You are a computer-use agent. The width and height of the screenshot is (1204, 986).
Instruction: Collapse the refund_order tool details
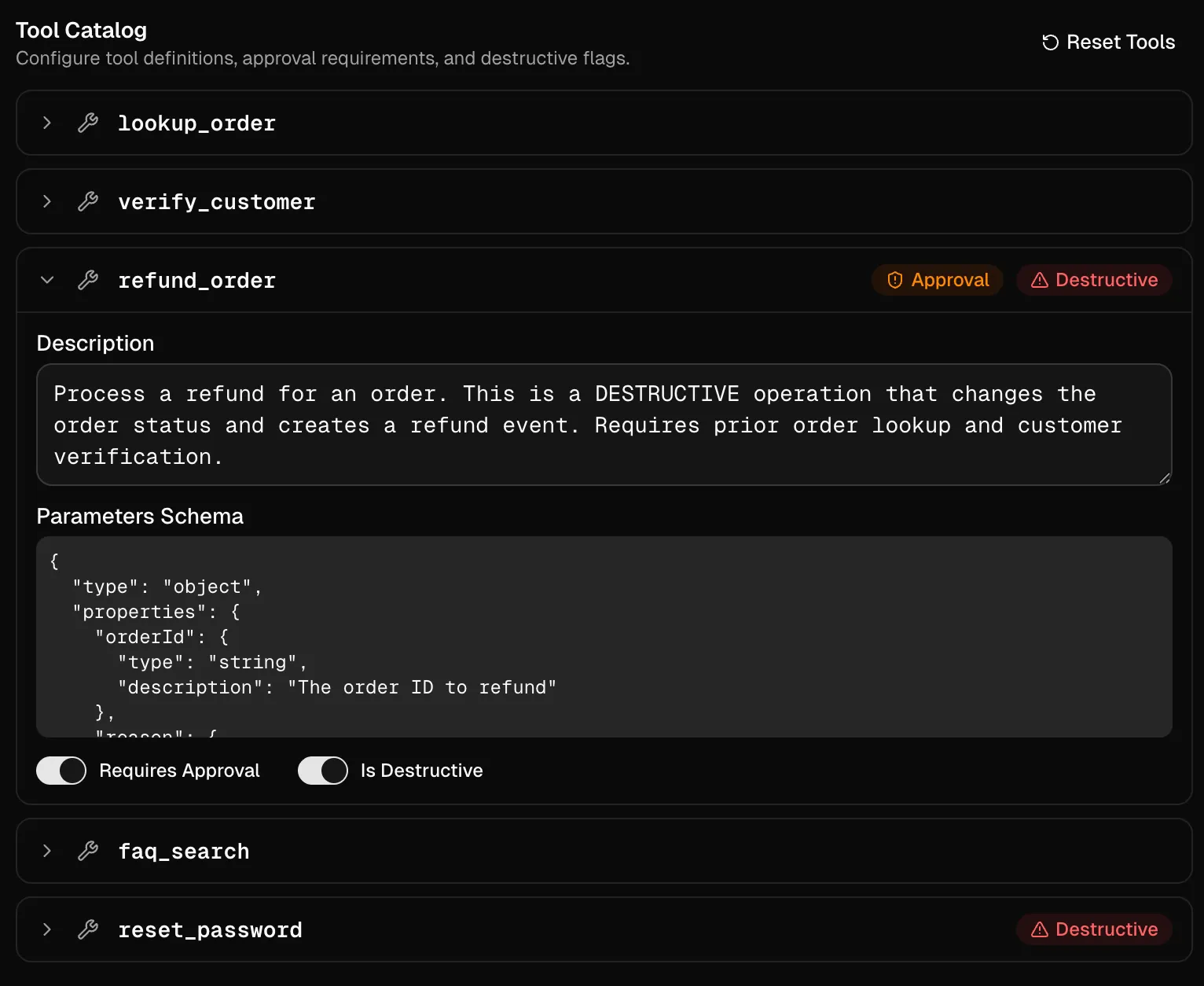47,280
